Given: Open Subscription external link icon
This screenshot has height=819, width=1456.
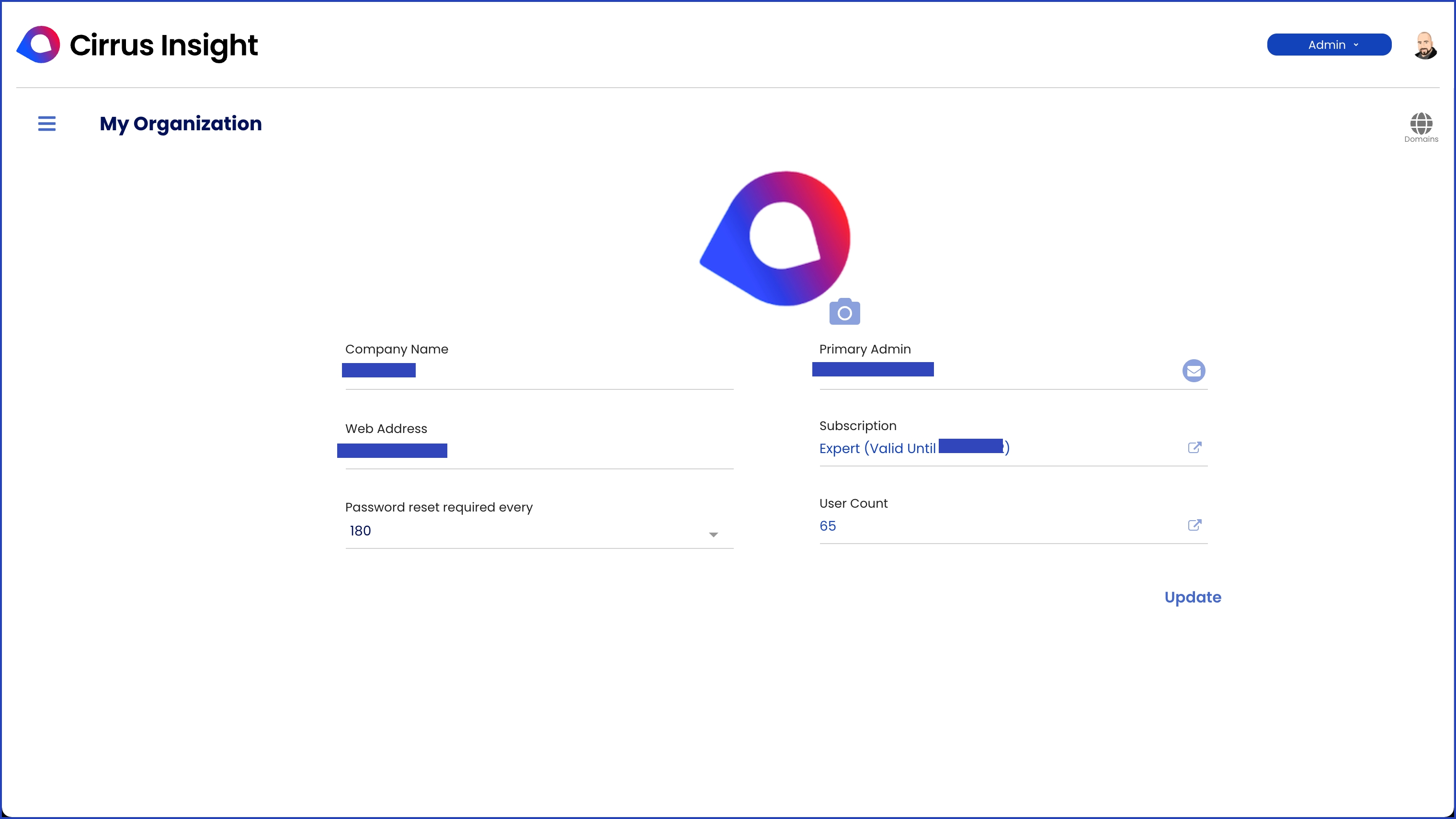Looking at the screenshot, I should 1194,448.
